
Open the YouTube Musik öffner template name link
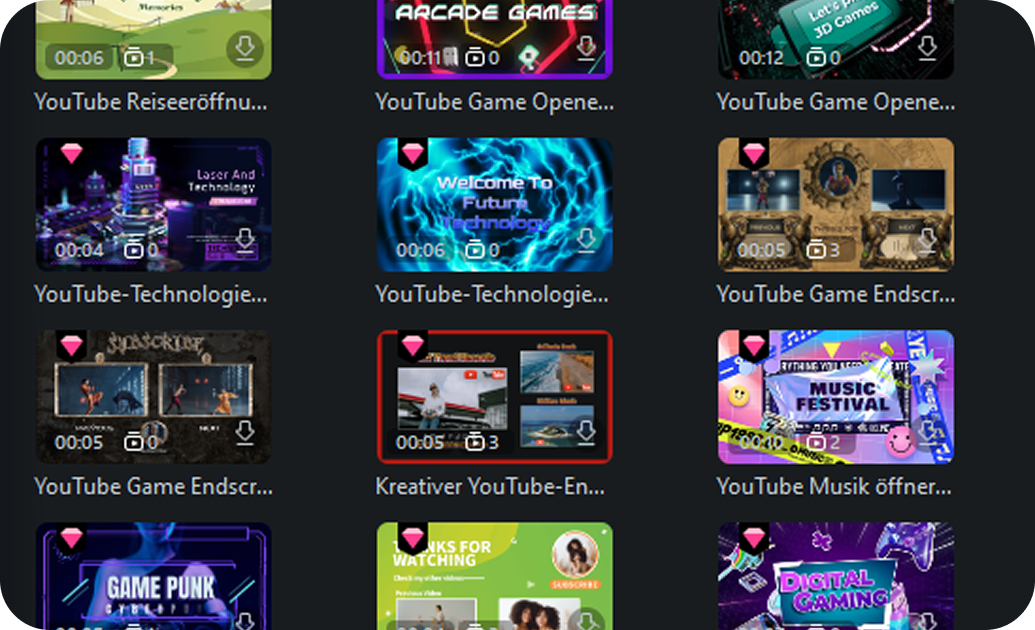[835, 487]
